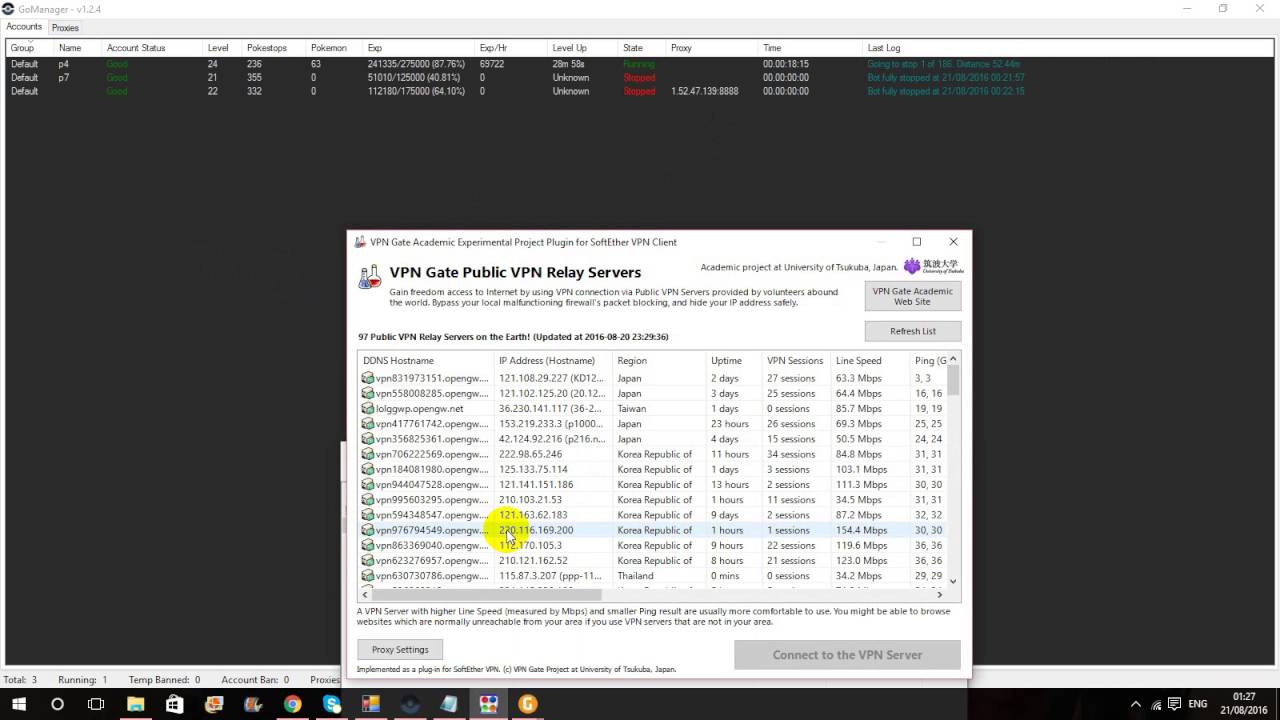This screenshot has height=720, width=1280.
Task: Open Task View on the taskbar
Action: tap(96, 704)
